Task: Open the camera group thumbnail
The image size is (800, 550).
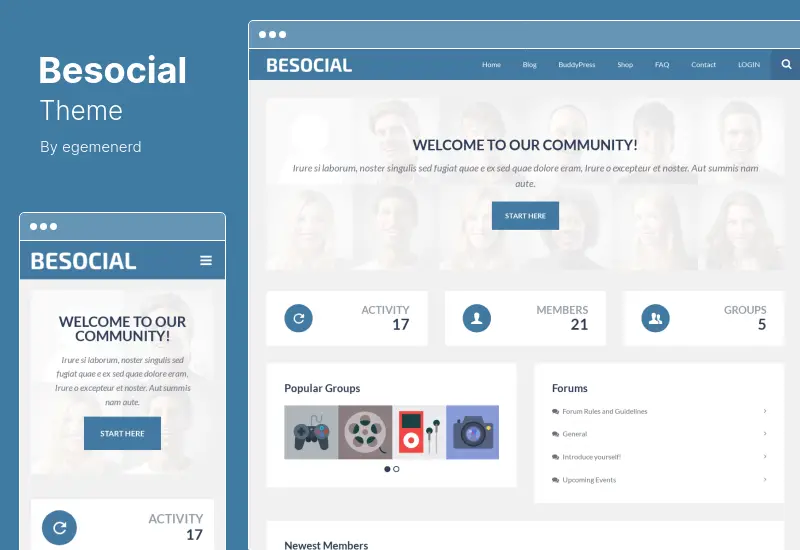Action: click(x=472, y=432)
